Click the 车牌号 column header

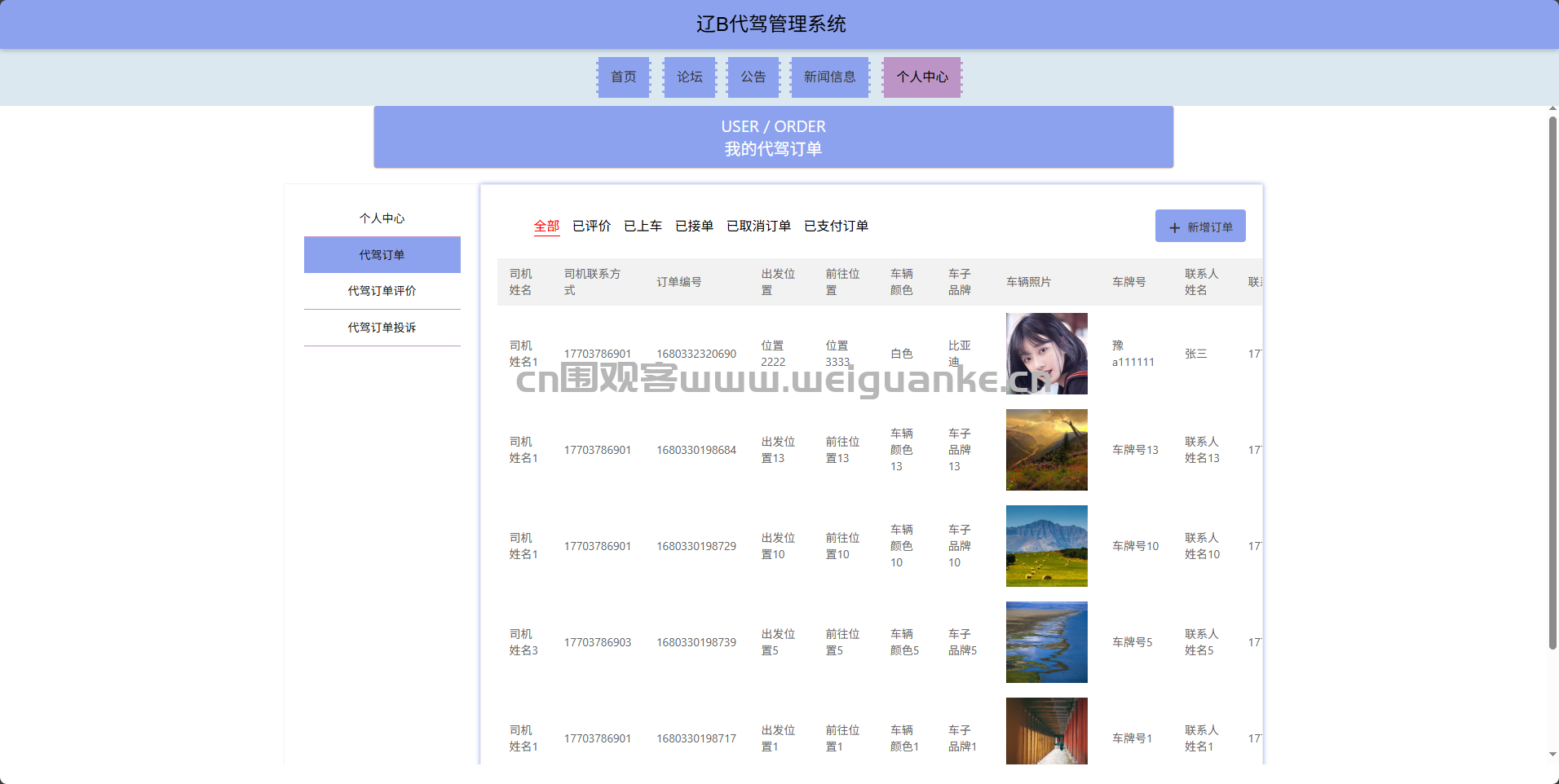1129,282
